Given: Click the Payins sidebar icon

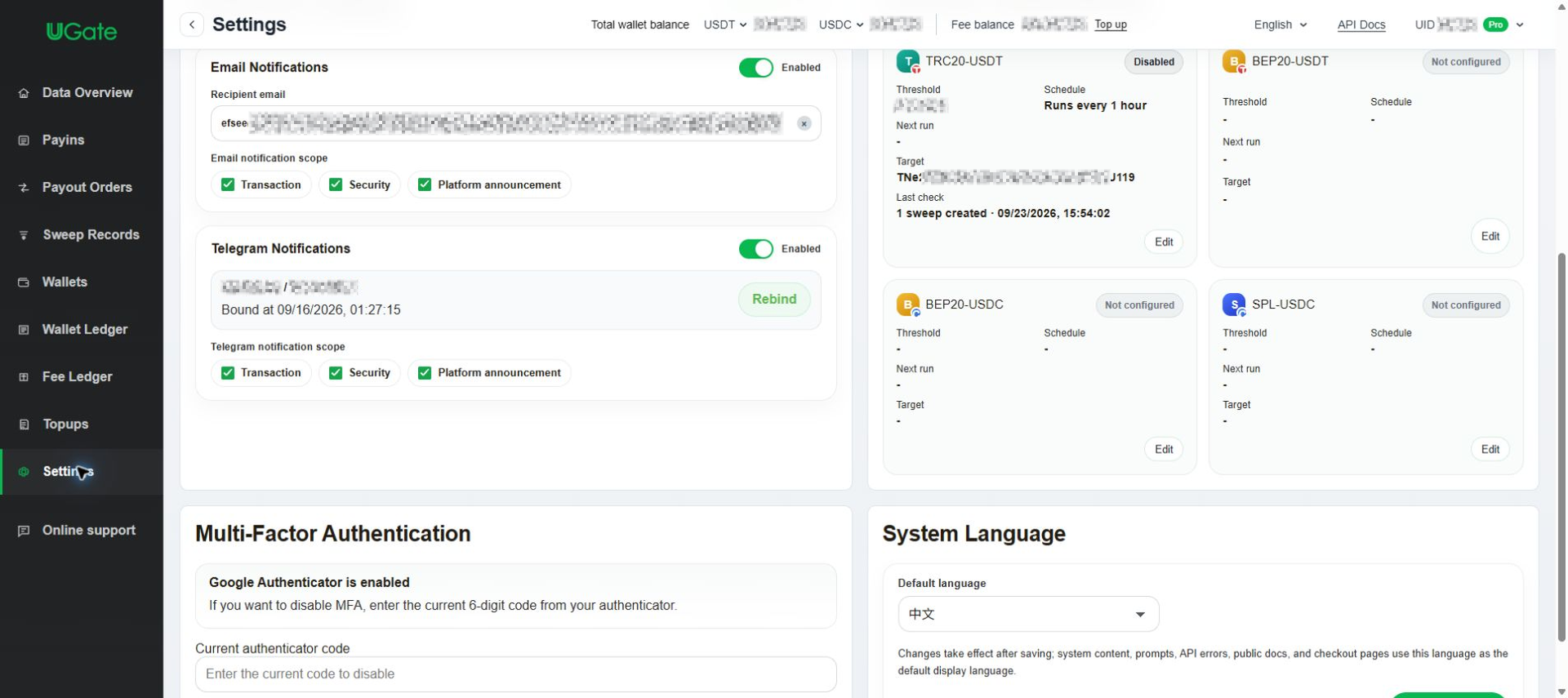Looking at the screenshot, I should (24, 140).
